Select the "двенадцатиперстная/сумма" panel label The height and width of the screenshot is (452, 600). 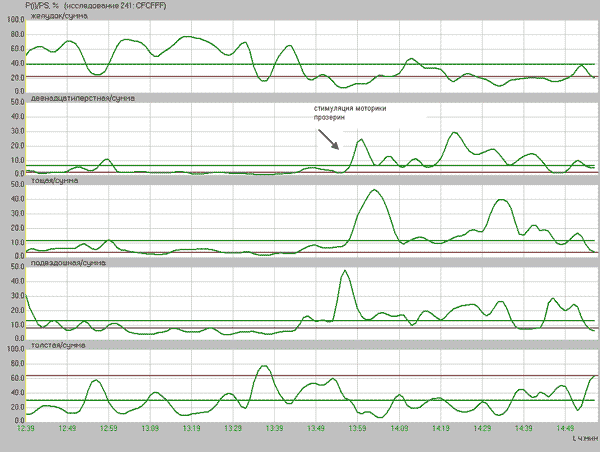click(x=82, y=98)
